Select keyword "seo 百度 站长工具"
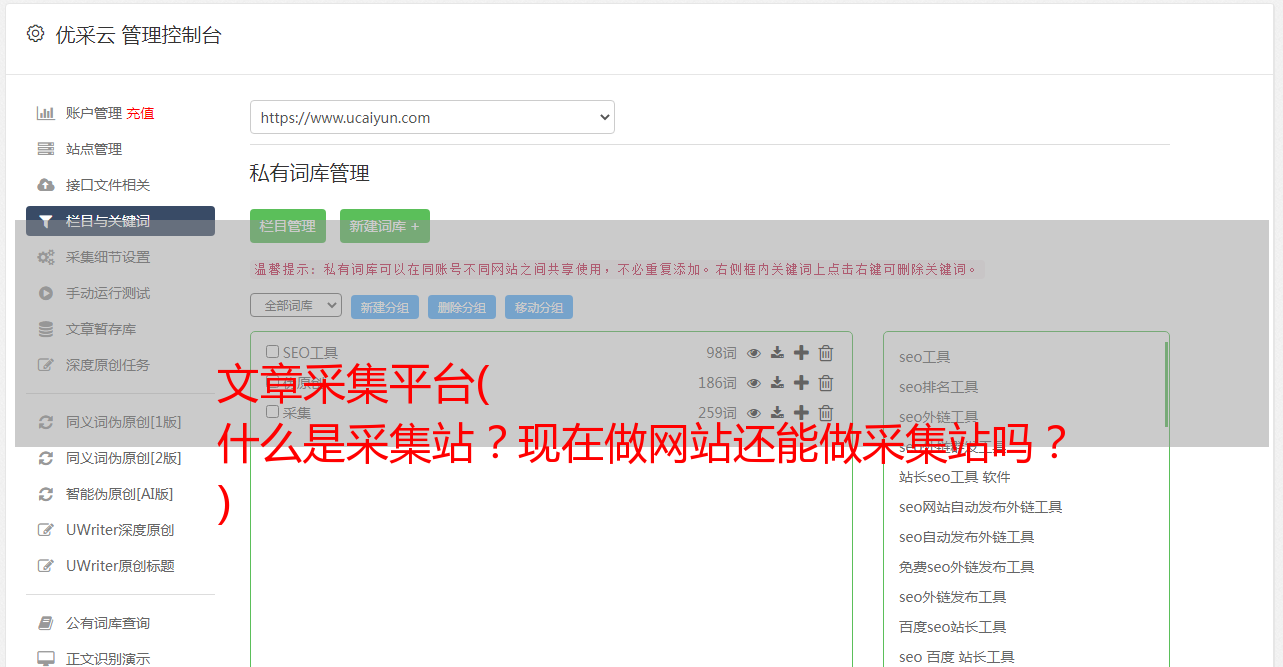The height and width of the screenshot is (667, 1283). click(x=956, y=657)
